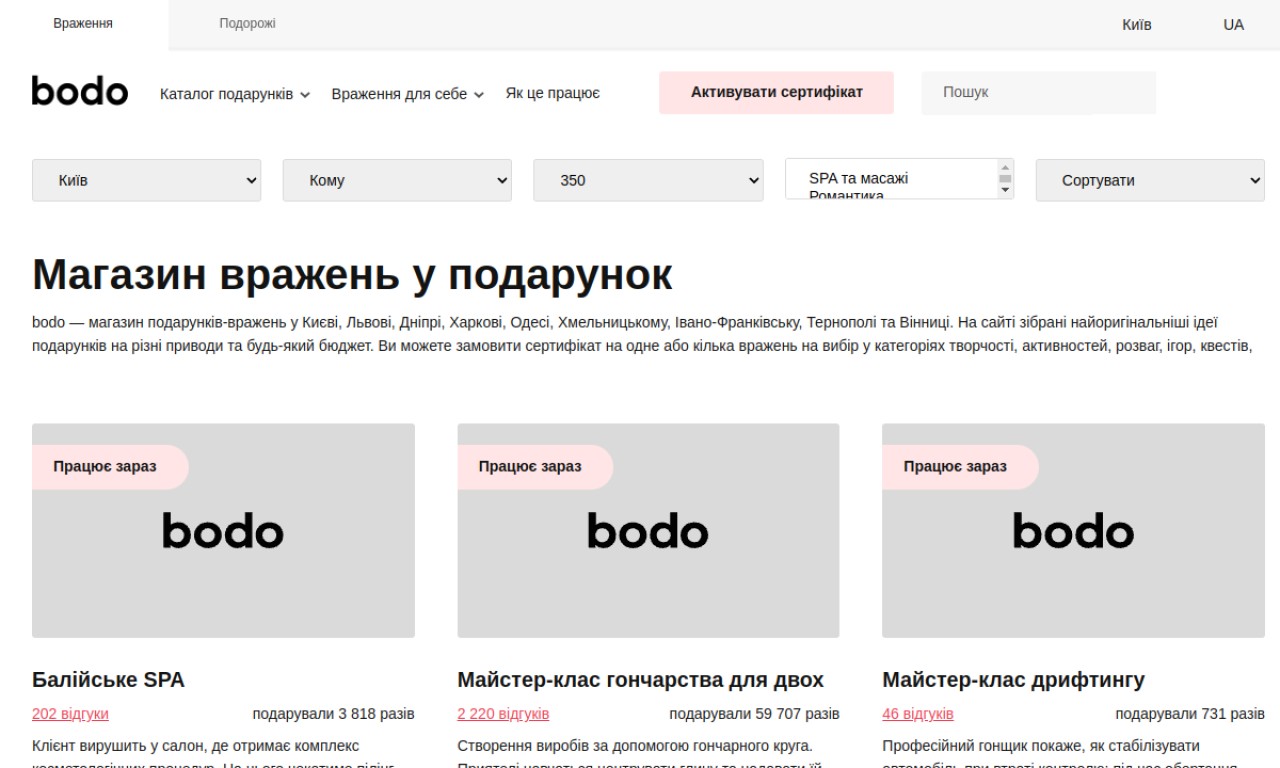The width and height of the screenshot is (1280, 768).
Task: Click Працює зараз badge on дрифтингу card
Action: [958, 467]
